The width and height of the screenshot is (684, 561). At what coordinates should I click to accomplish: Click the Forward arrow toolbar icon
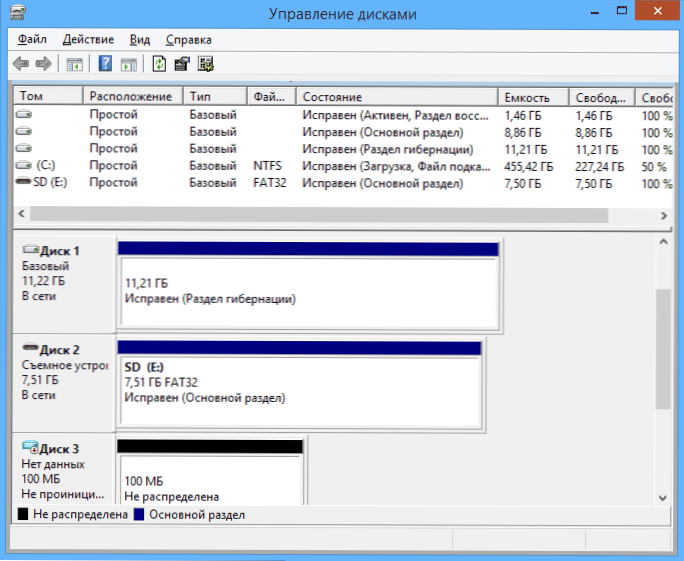[43, 64]
